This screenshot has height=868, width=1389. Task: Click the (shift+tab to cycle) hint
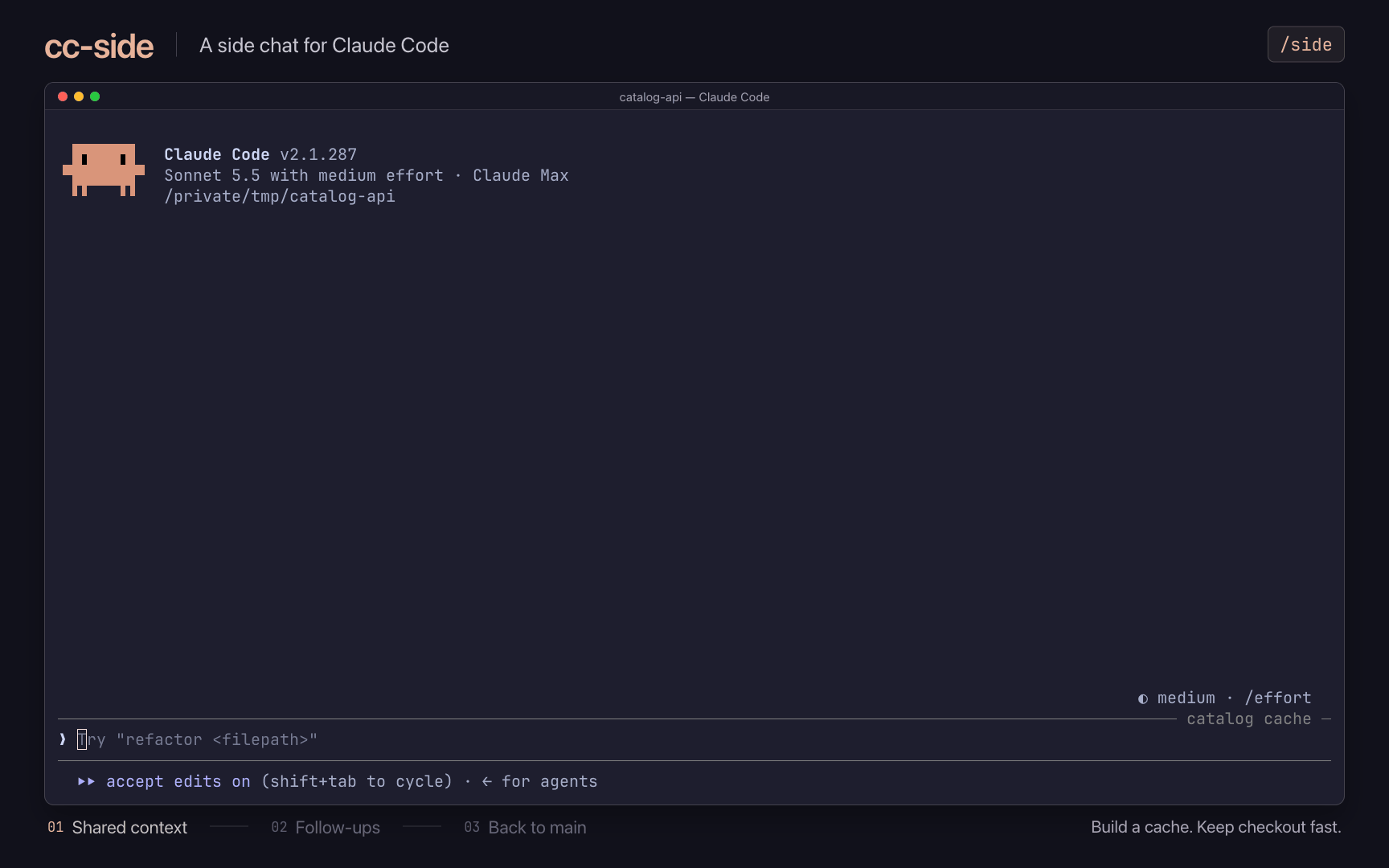click(x=357, y=781)
